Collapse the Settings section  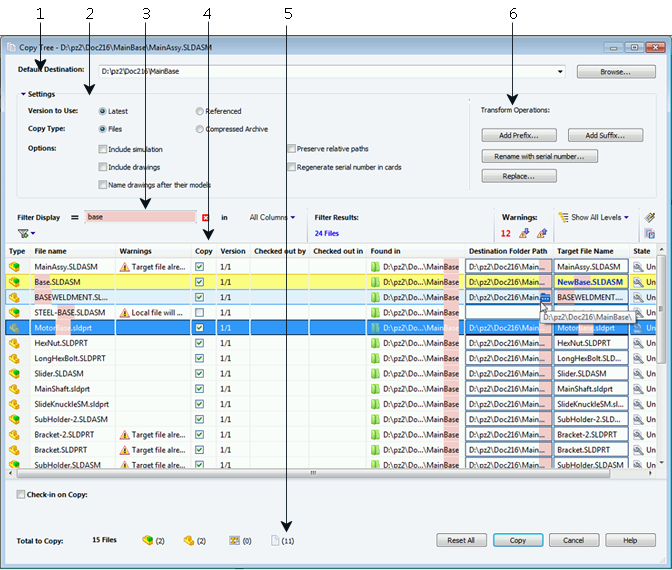coord(23,94)
